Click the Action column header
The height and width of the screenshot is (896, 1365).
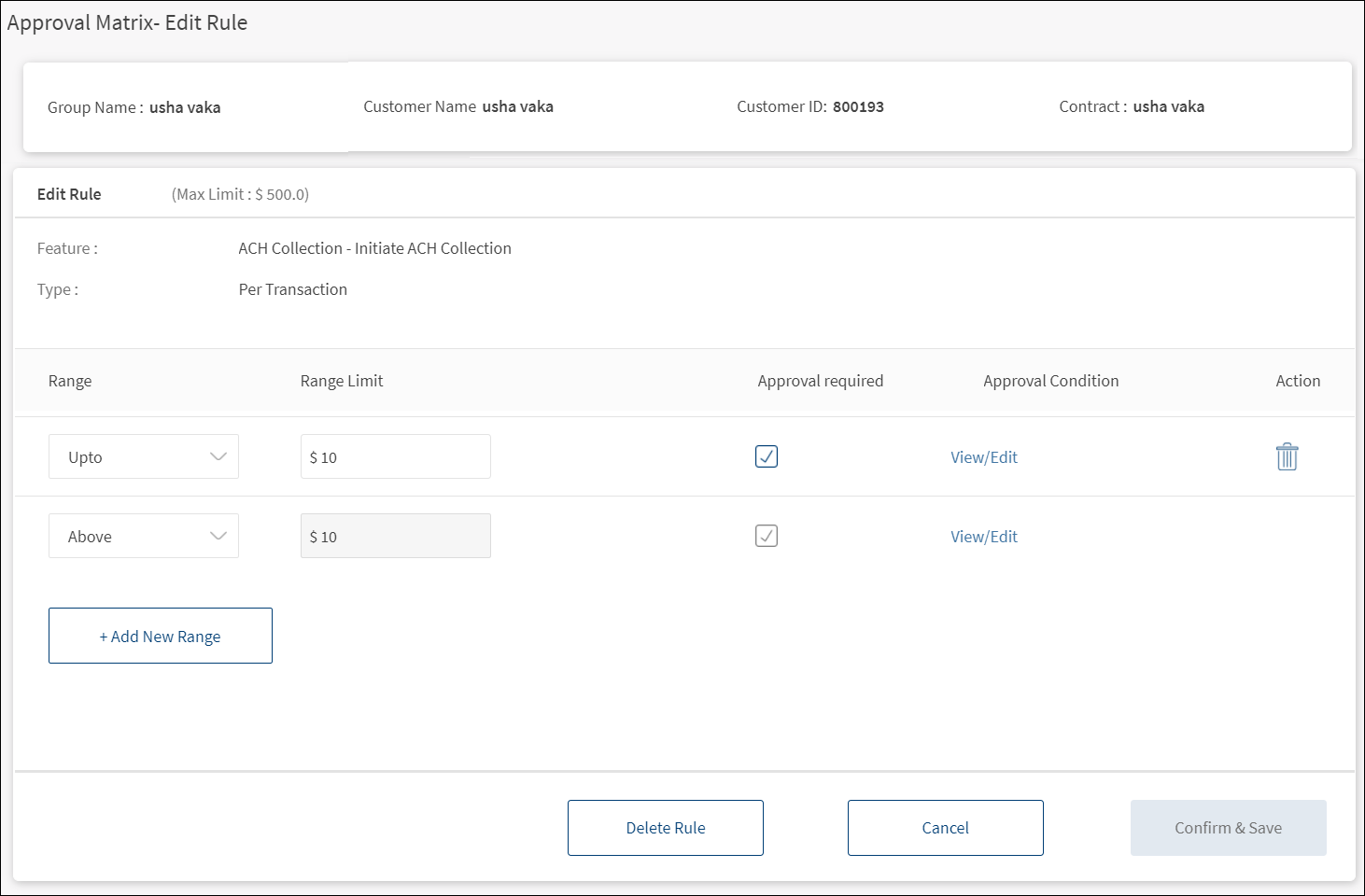coord(1298,381)
